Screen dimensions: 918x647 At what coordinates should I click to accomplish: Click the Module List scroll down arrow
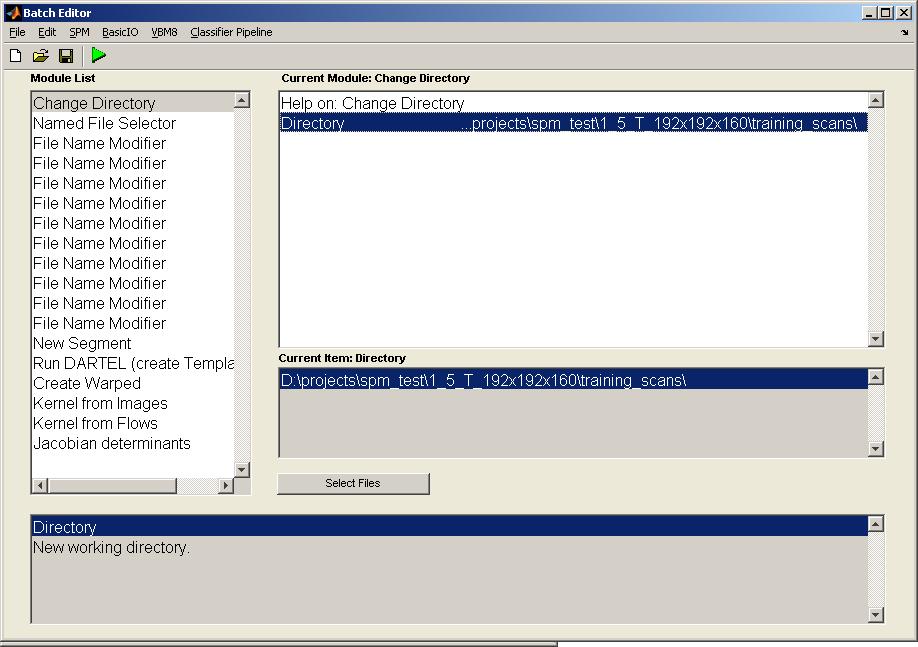[x=242, y=470]
